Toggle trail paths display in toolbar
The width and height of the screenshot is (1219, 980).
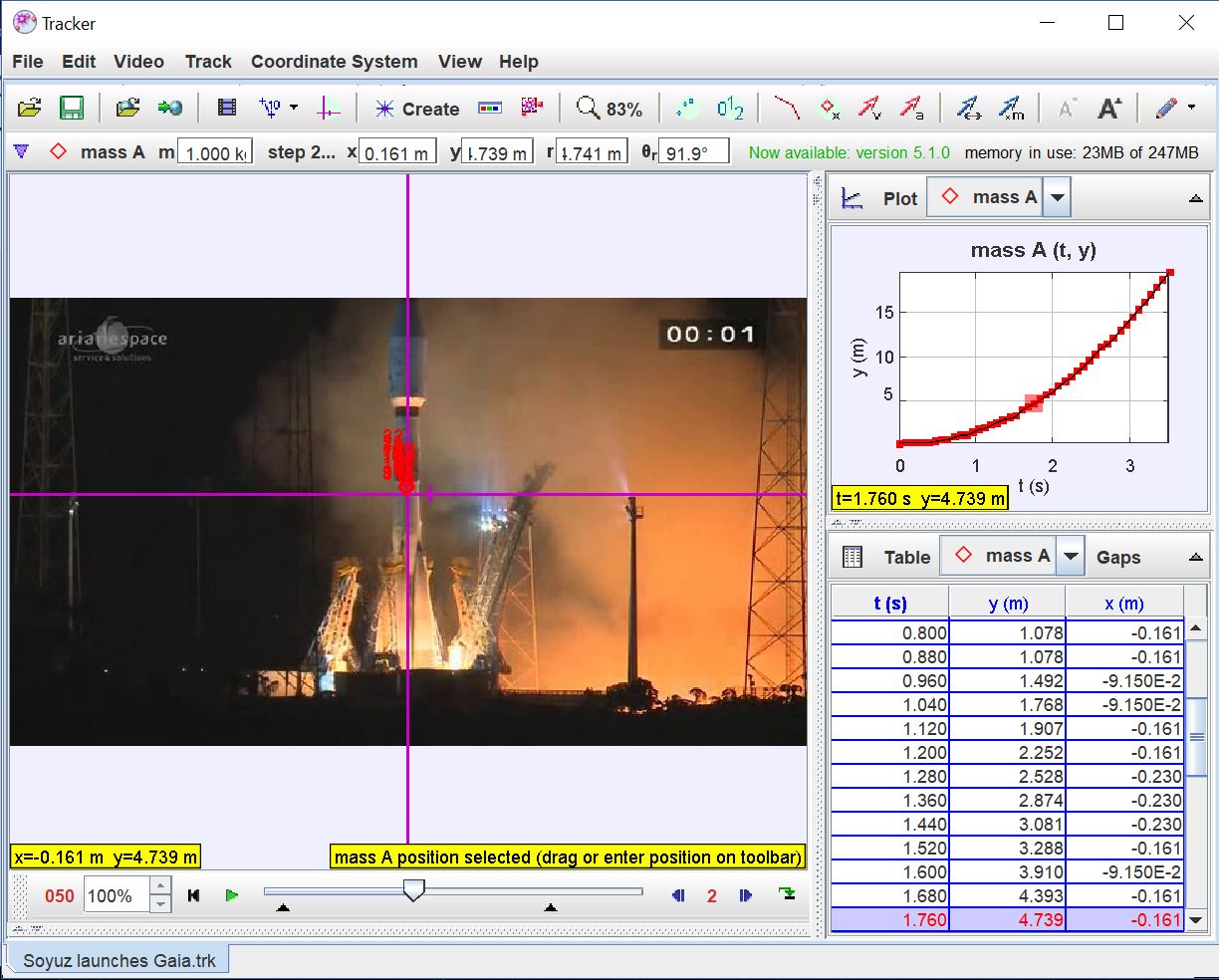click(787, 109)
